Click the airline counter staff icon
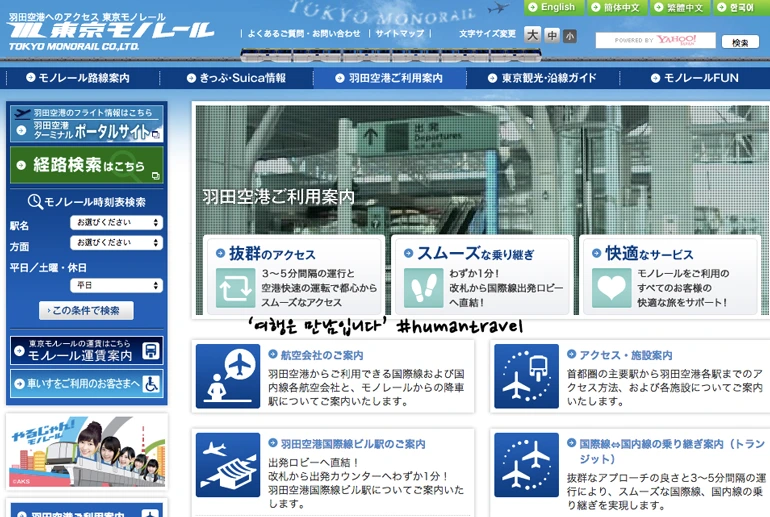 (x=228, y=376)
